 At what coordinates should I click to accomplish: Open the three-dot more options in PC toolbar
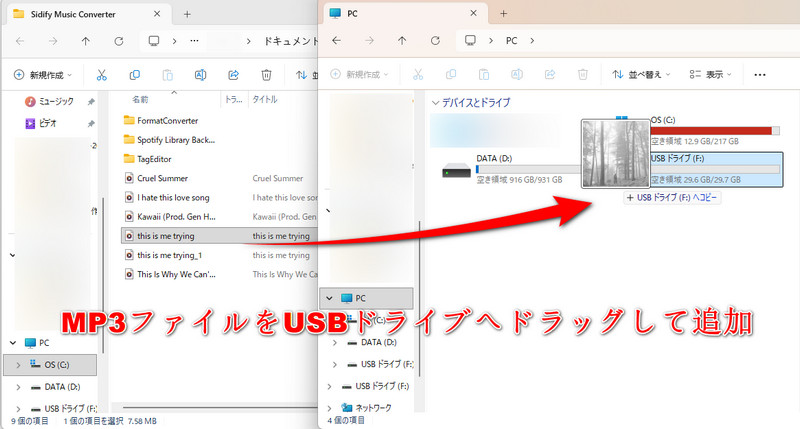[x=760, y=74]
